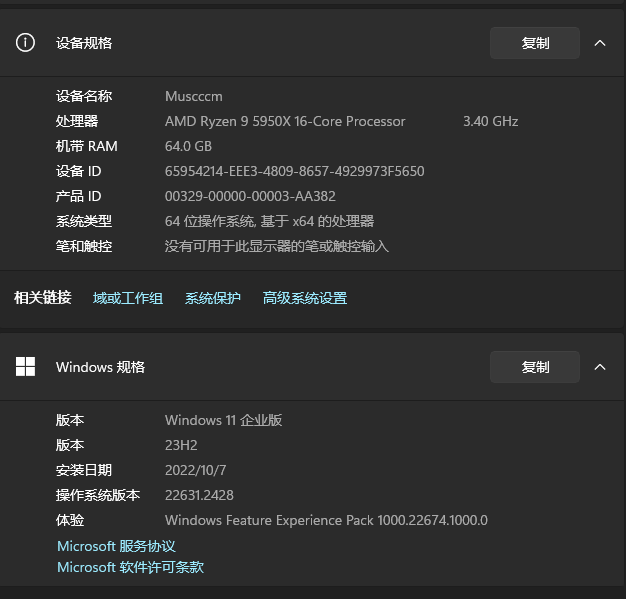Open the Microsoft 服务协议 link
The image size is (626, 599).
pyautogui.click(x=116, y=546)
